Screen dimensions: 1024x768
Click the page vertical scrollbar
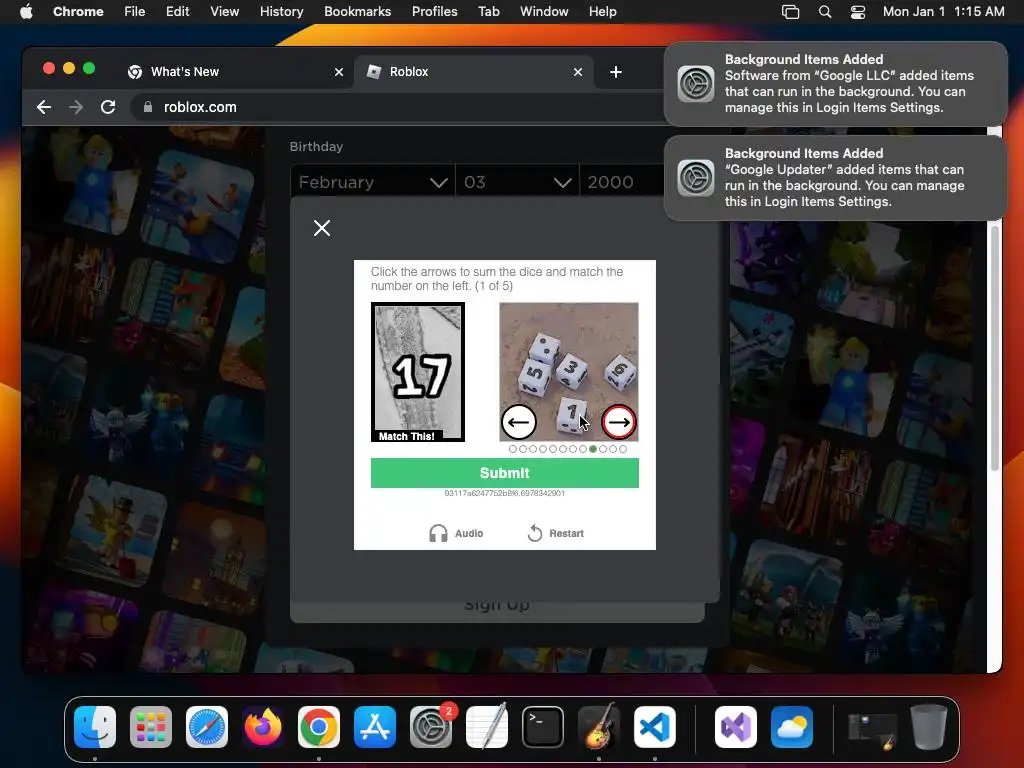(995, 346)
